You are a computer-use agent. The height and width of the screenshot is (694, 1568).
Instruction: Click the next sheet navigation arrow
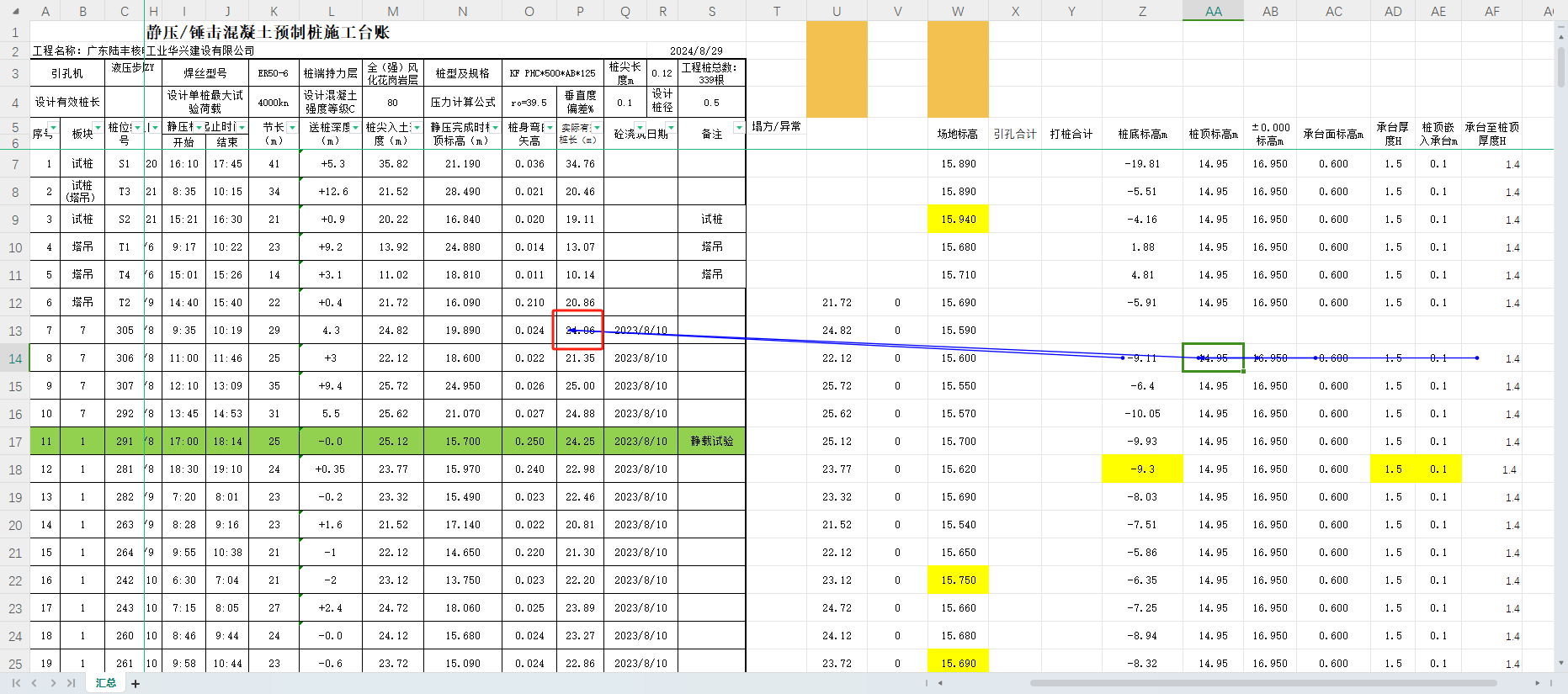(53, 683)
